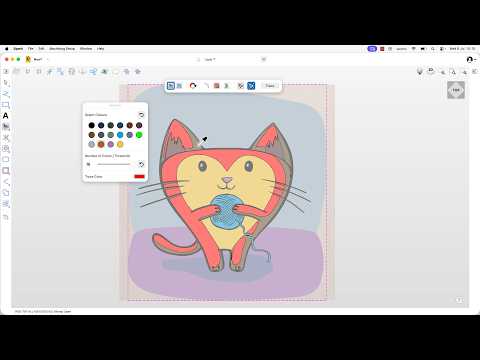Reset the selected colours list
The image size is (480, 360).
pos(141,115)
